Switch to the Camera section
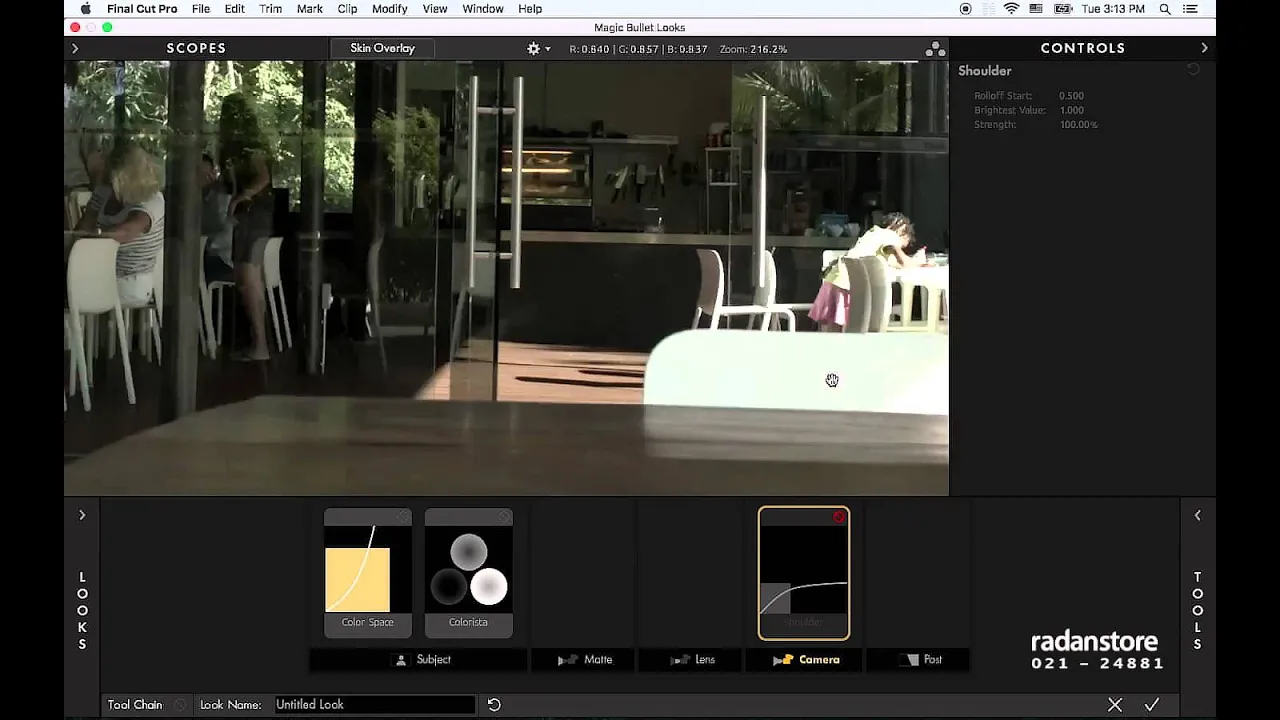Screen dimensions: 1280x720 click(804, 660)
